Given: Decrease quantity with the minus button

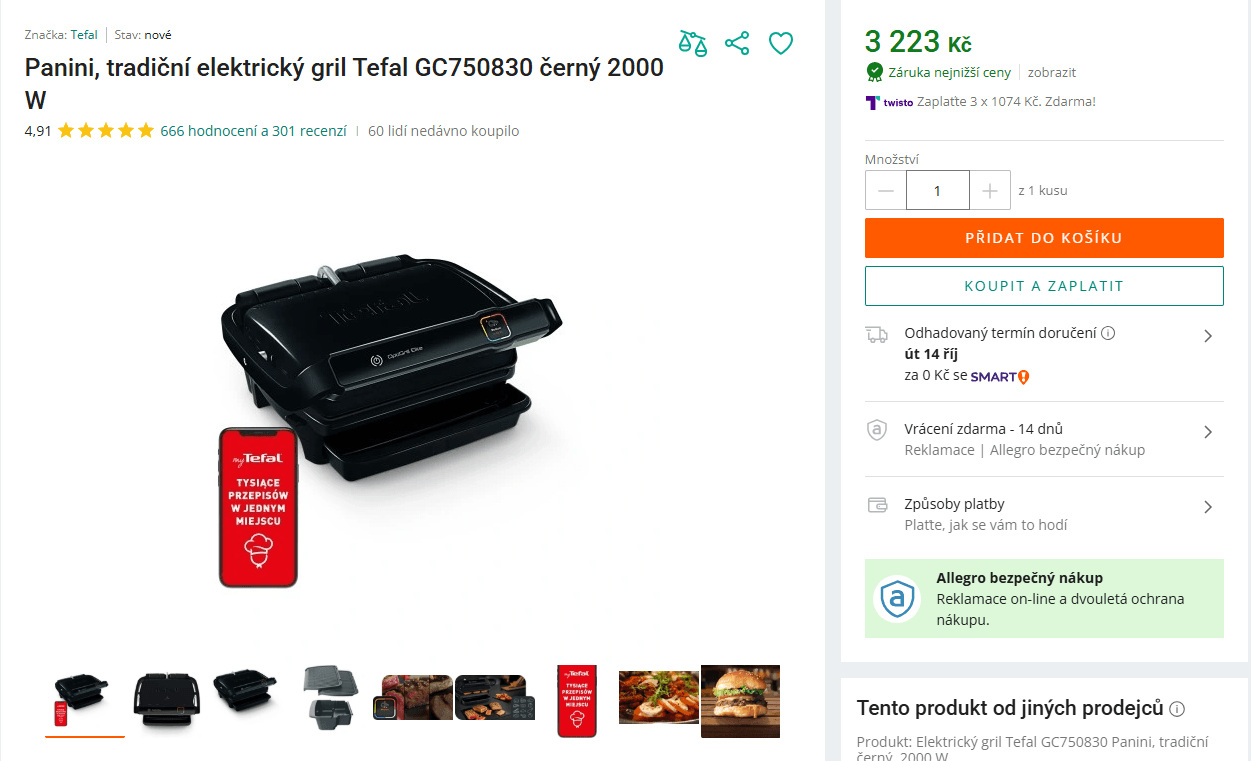Looking at the screenshot, I should click(x=886, y=190).
